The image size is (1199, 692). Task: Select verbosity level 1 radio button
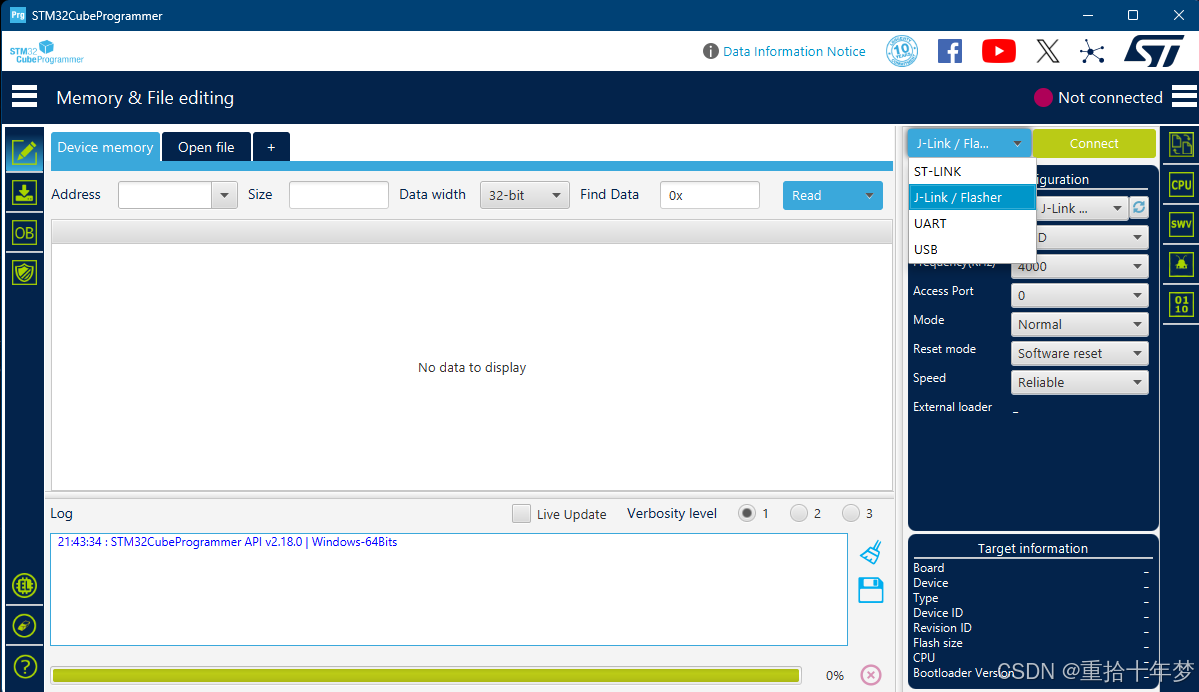point(747,513)
